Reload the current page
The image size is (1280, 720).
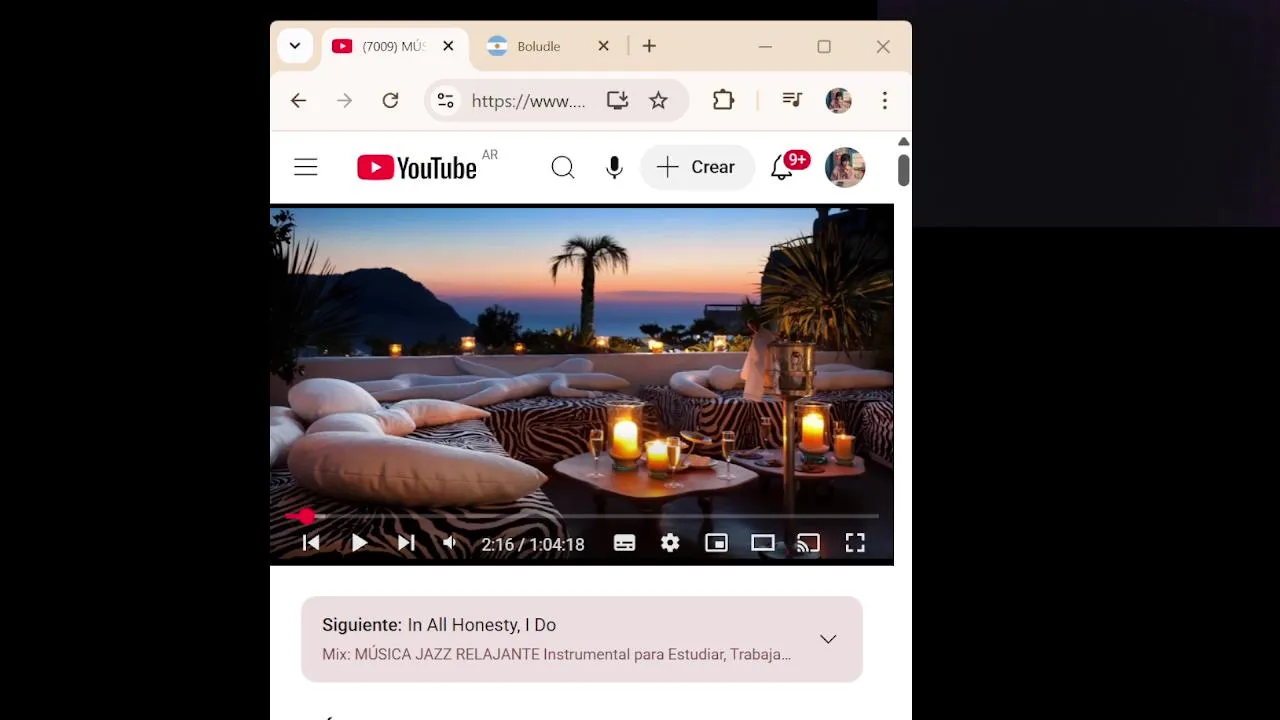point(390,101)
